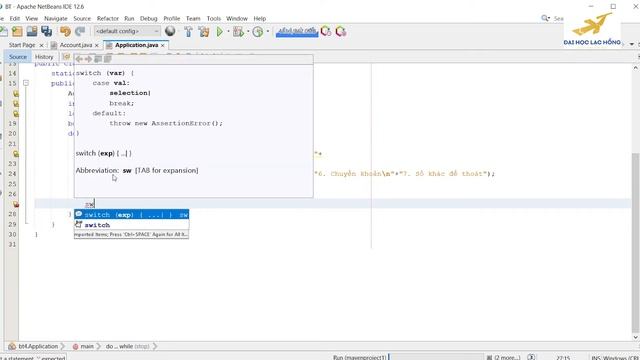Open the Run menu
This screenshot has width=640, height=360.
tap(129, 18)
